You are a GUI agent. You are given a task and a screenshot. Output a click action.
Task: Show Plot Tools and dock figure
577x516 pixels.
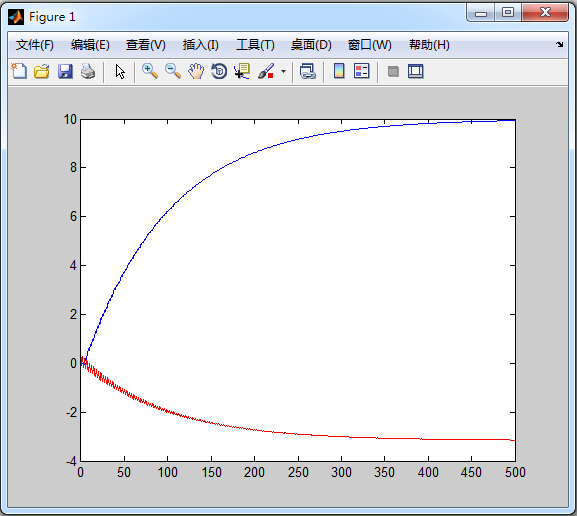[416, 71]
